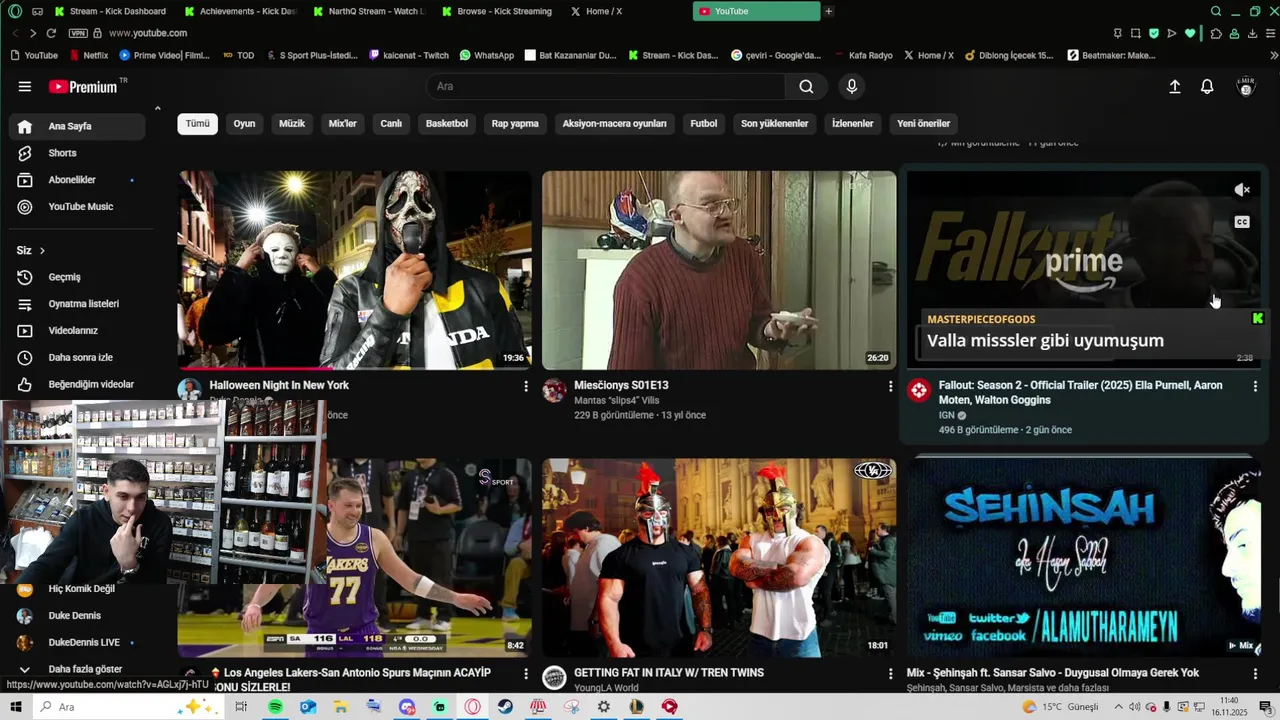The height and width of the screenshot is (720, 1280).
Task: Click the YouTube search field
Action: coord(606,86)
